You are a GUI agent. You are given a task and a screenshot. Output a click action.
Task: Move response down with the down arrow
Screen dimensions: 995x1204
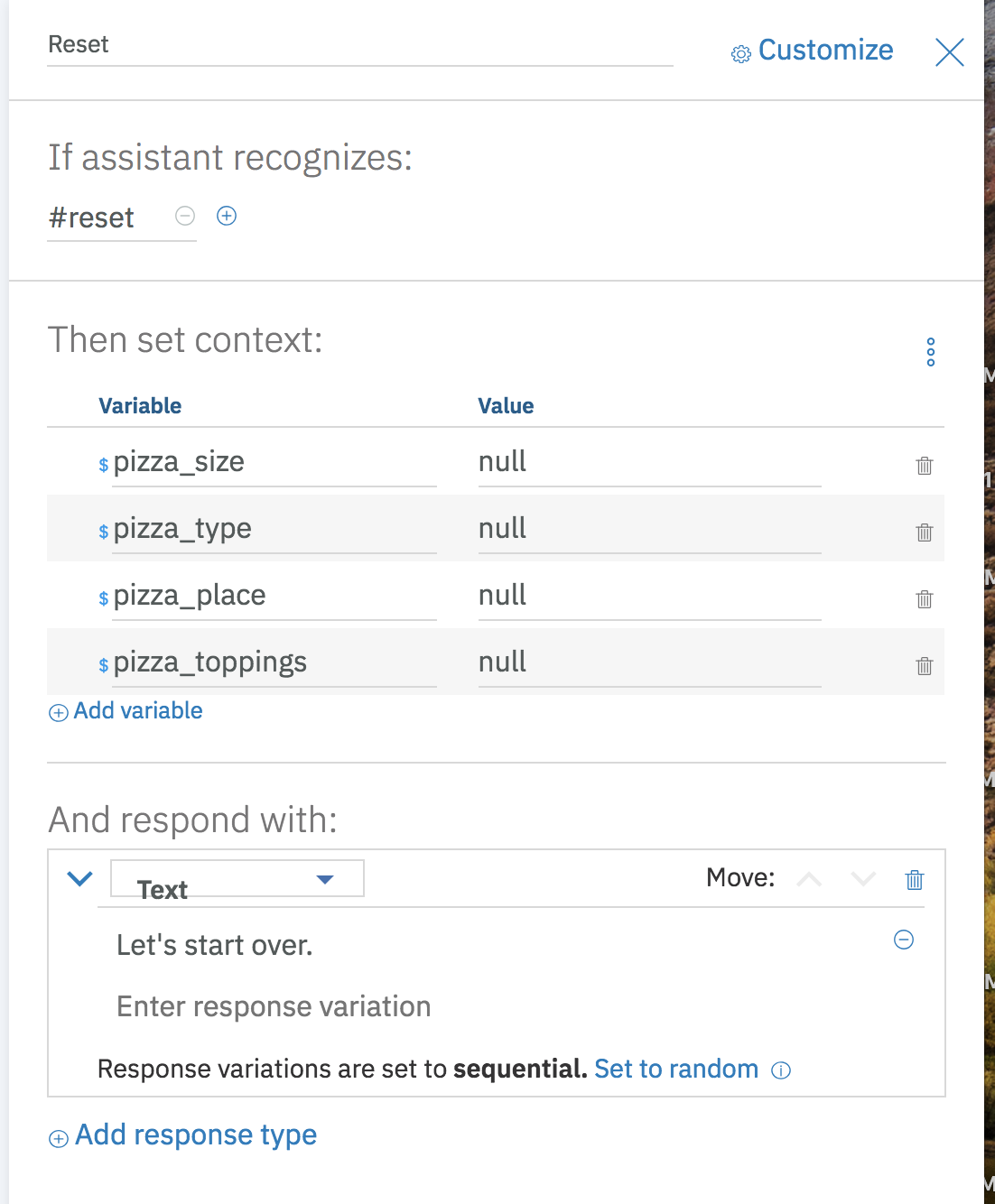point(863,879)
